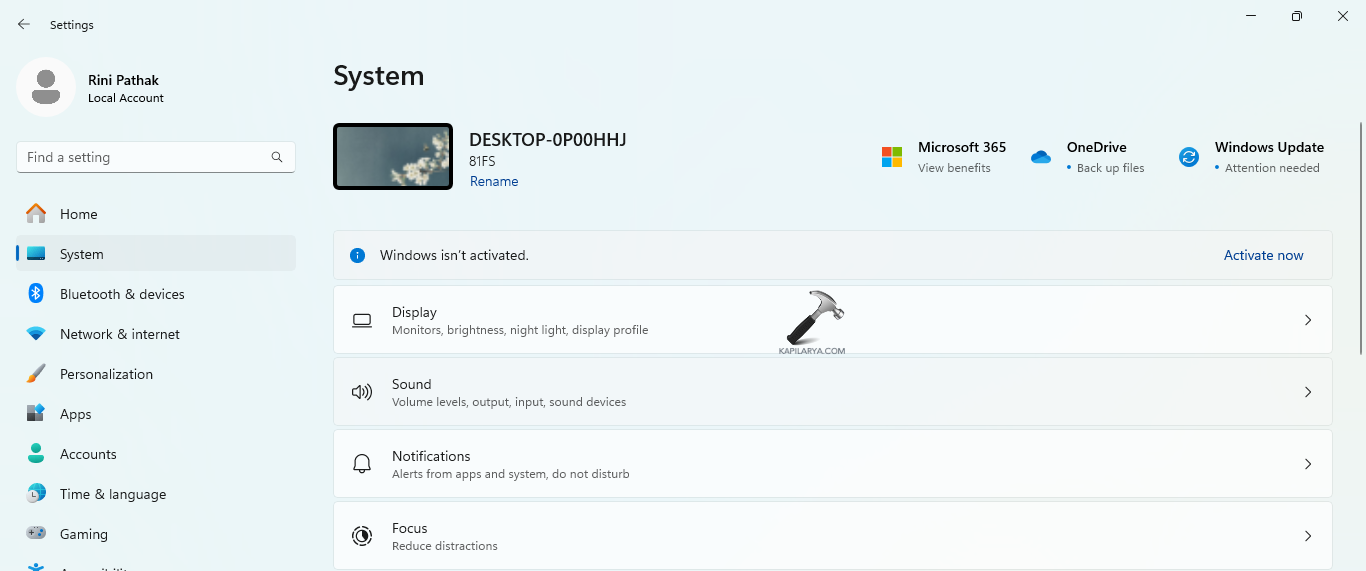This screenshot has width=1366, height=571.
Task: Open OneDrive cloud icon
Action: [1041, 157]
